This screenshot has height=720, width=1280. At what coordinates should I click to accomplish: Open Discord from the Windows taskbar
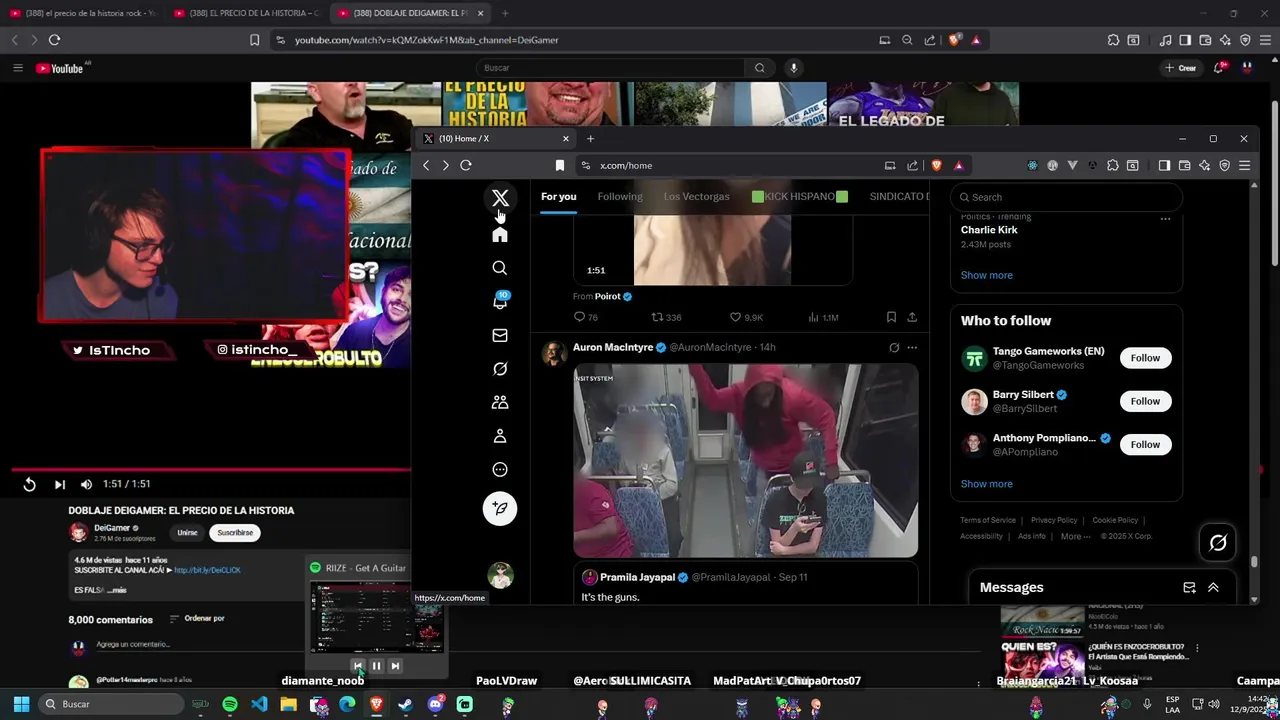point(435,704)
